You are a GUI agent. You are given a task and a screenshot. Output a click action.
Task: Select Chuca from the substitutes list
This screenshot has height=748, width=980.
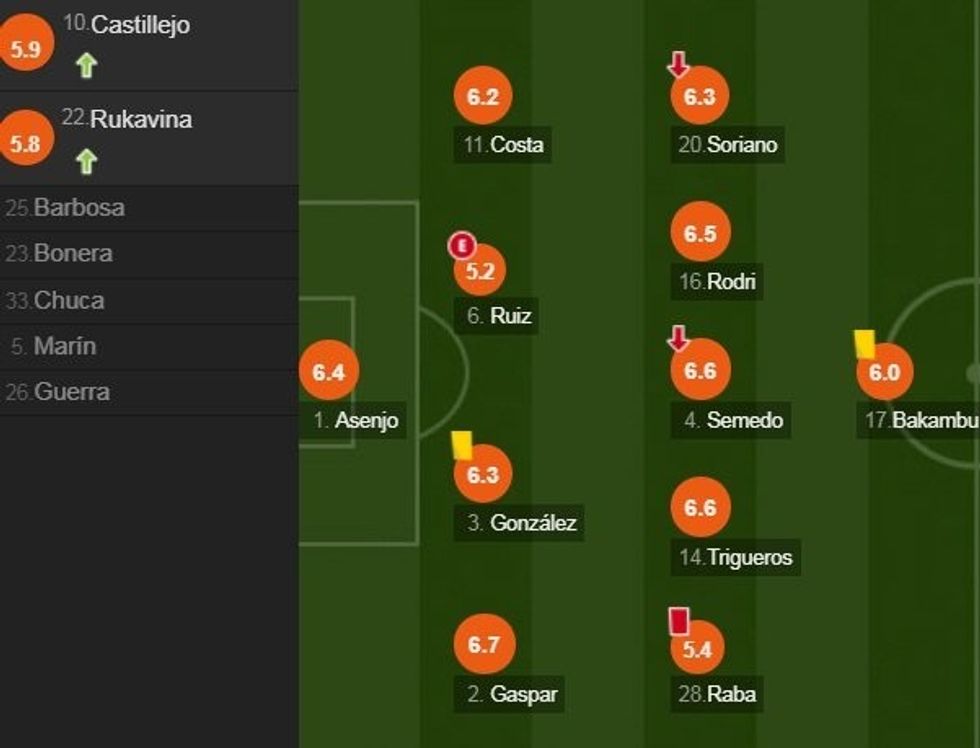click(x=72, y=301)
